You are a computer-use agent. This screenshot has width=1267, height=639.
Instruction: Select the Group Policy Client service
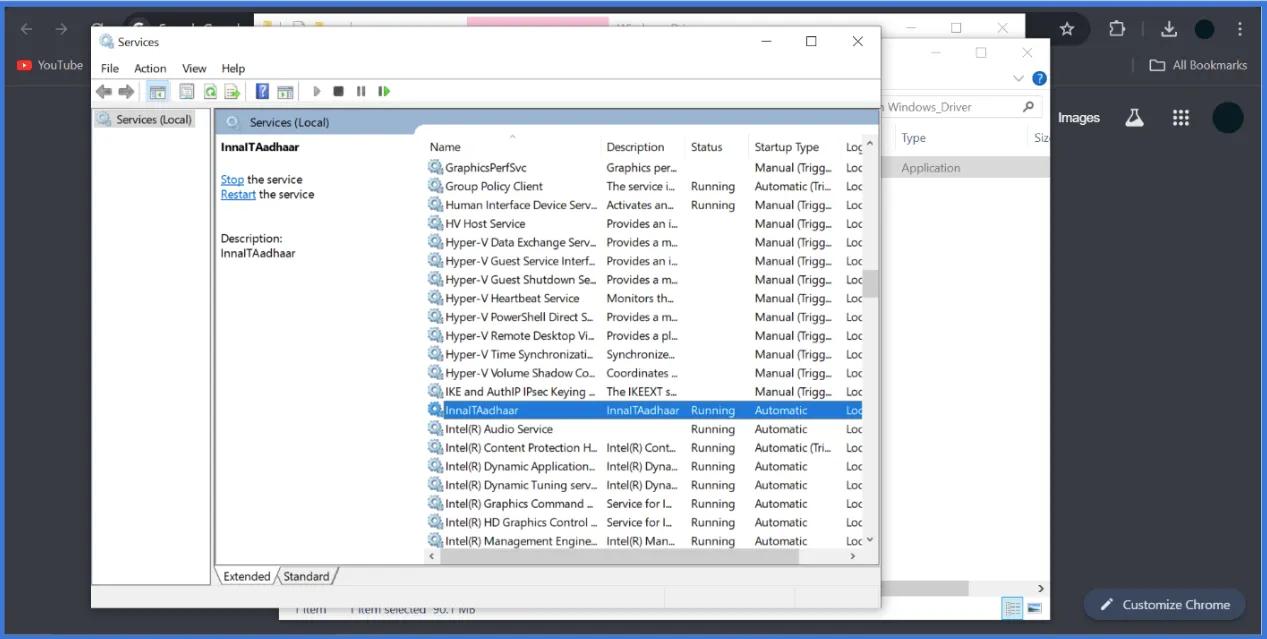[x=644, y=187]
